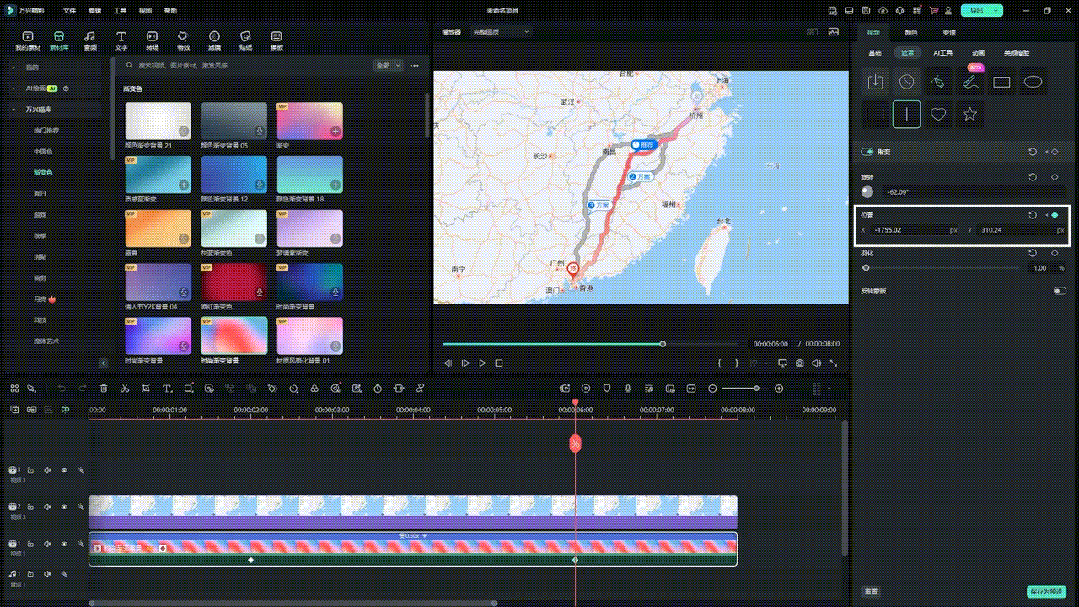
Task: Open the 工具 menu
Action: 120,10
